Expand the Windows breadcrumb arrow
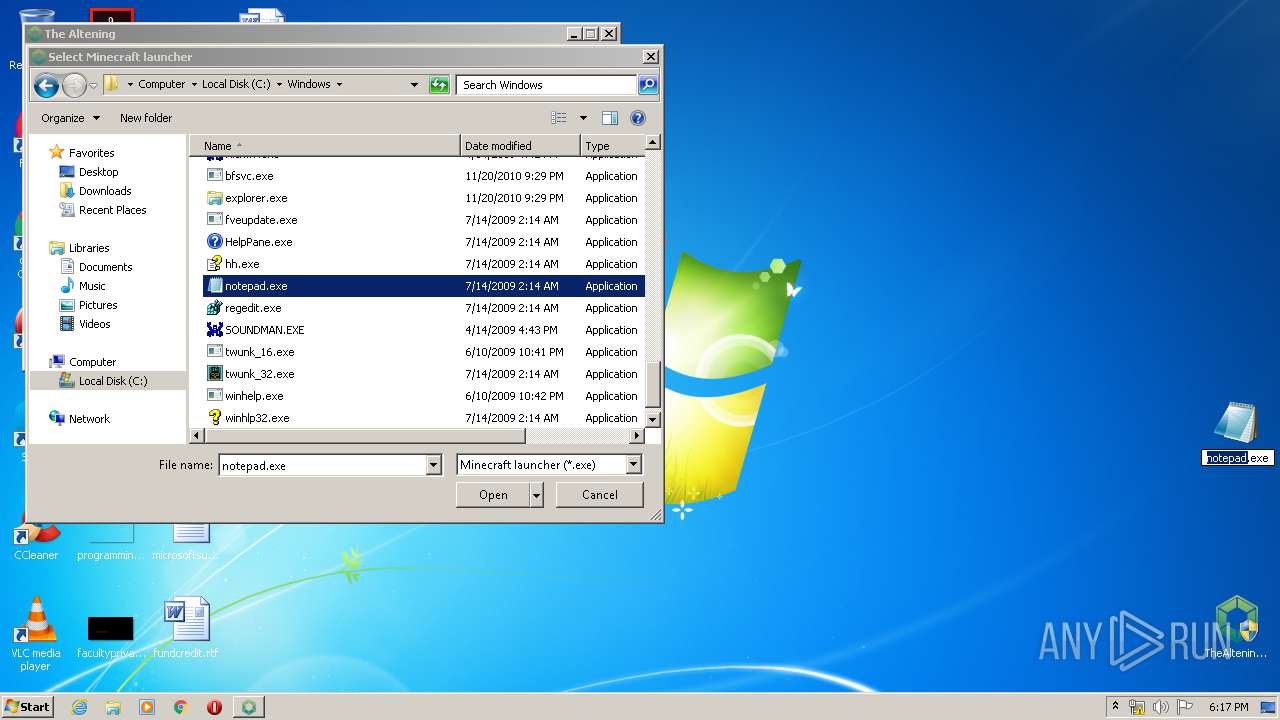Viewport: 1280px width, 720px height. point(339,85)
